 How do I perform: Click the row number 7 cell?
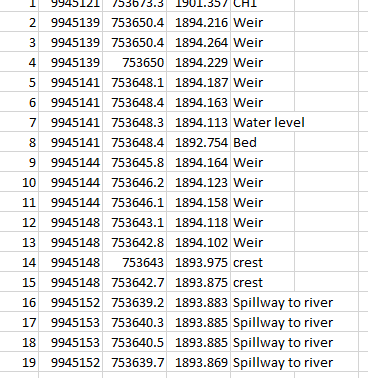19,122
